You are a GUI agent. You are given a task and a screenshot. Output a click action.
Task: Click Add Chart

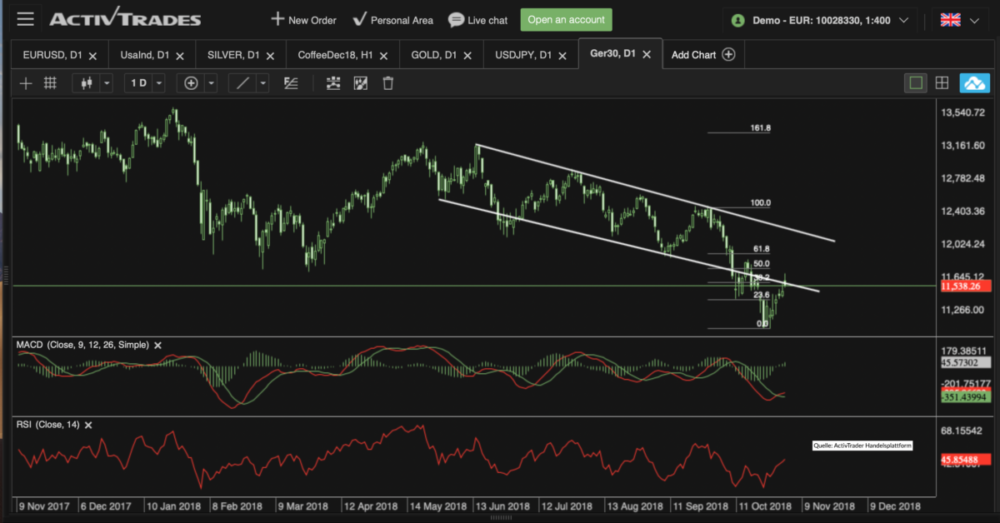tap(703, 55)
